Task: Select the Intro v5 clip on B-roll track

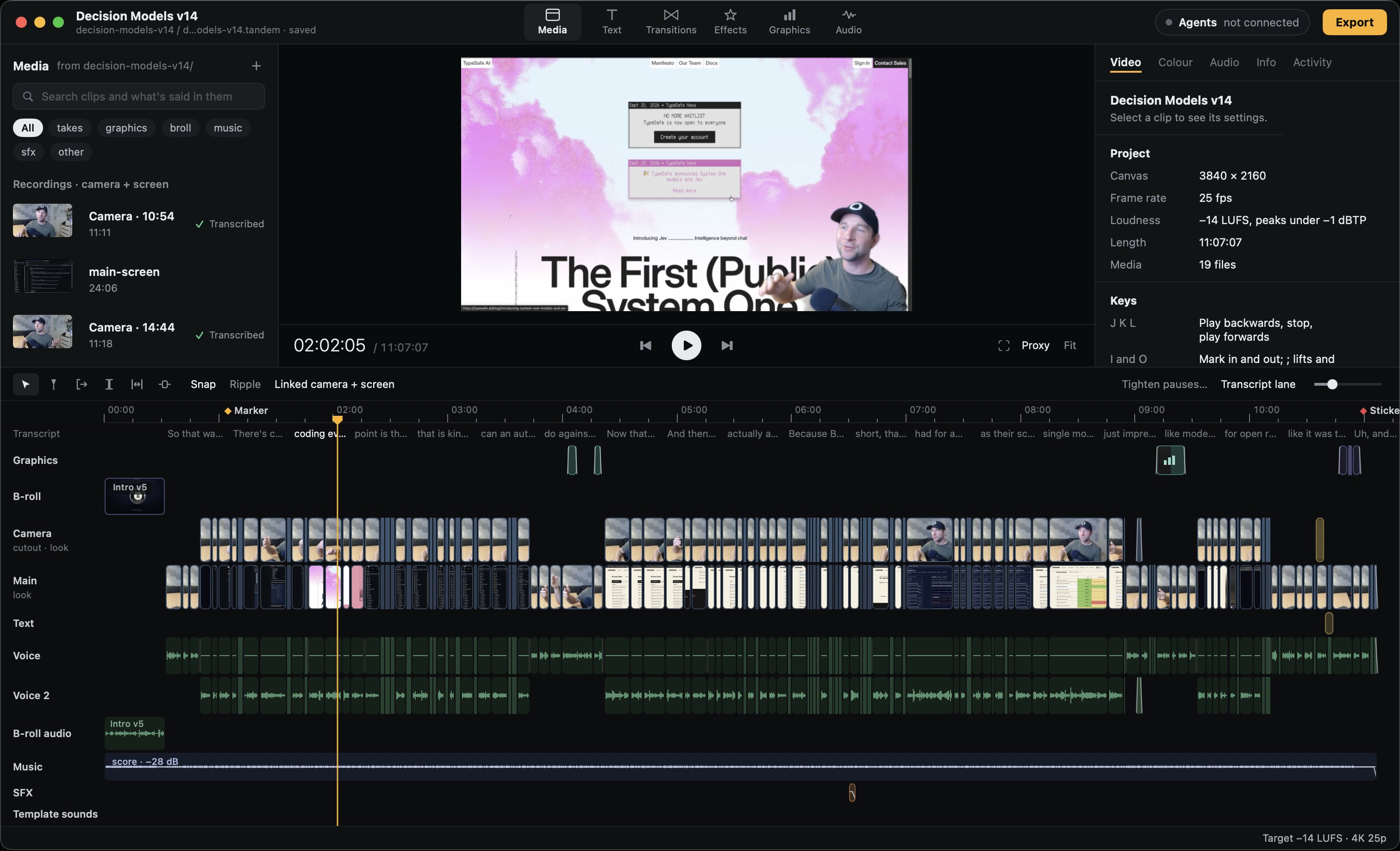Action: (135, 496)
